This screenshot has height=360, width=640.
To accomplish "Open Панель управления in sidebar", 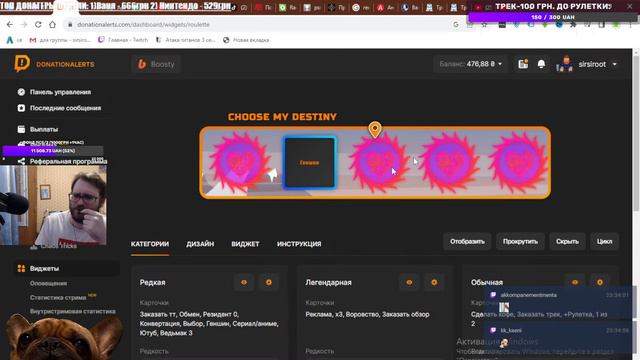I will pos(60,92).
